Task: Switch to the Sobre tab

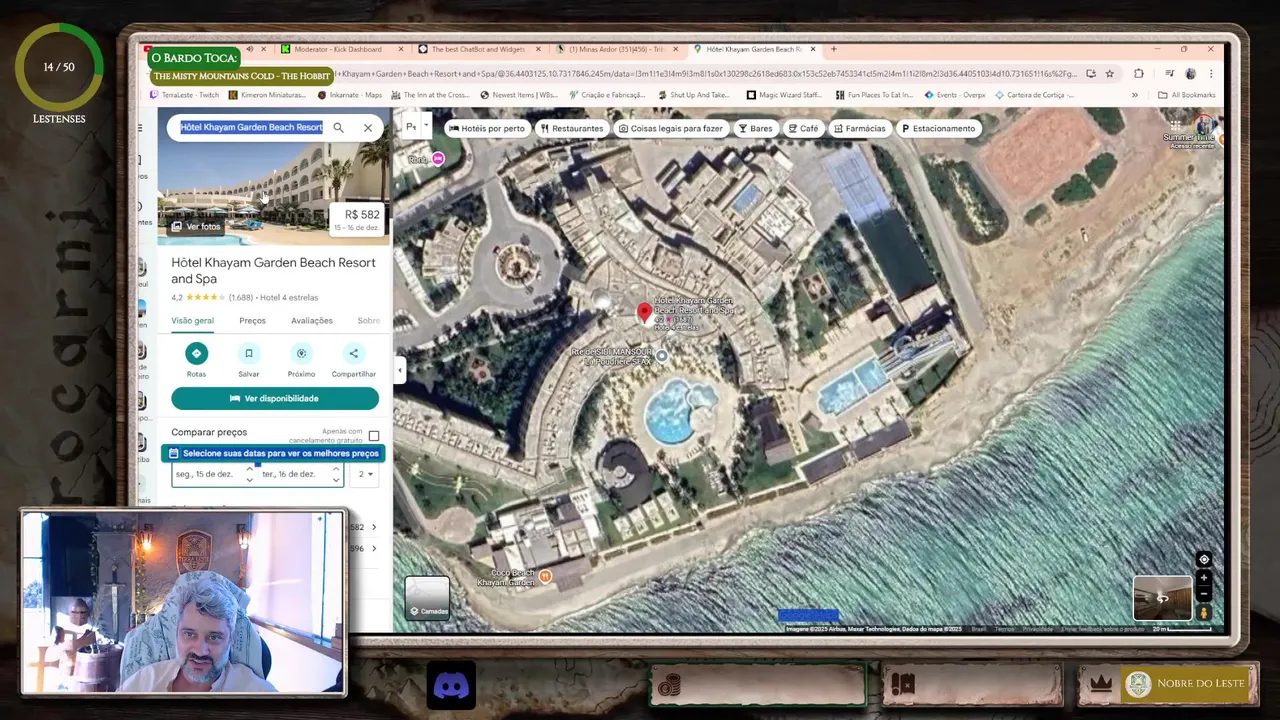Action: (368, 321)
